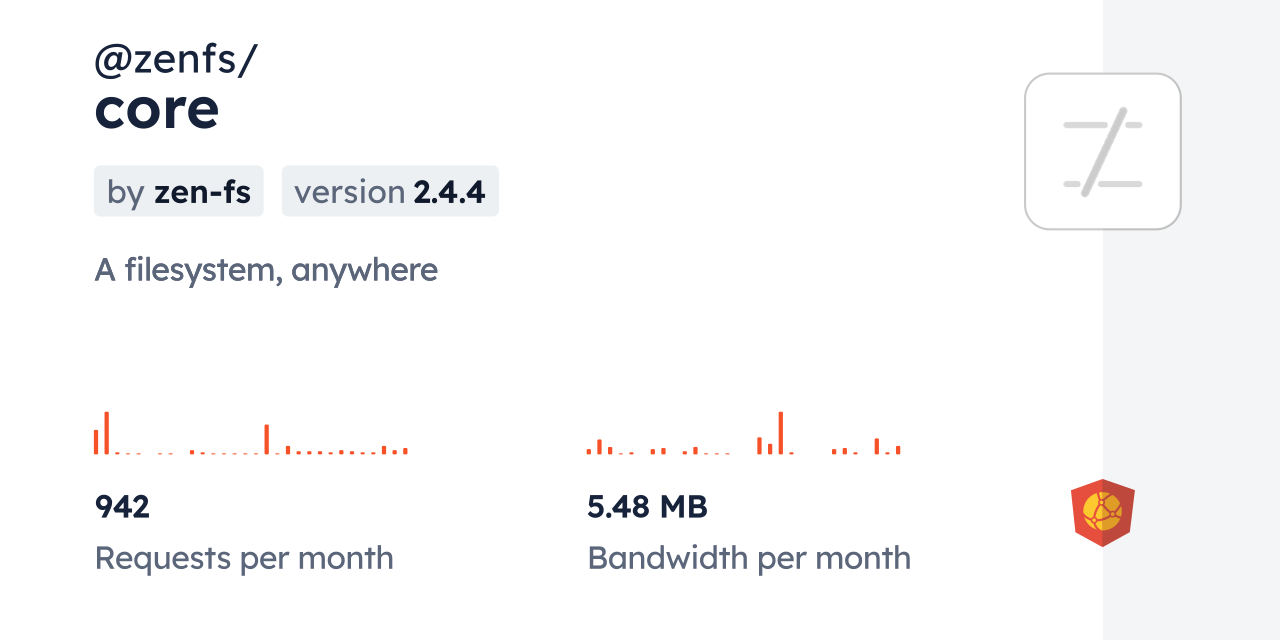The height and width of the screenshot is (640, 1280).
Task: Click the last bar of the requests chart
Action: coord(405,451)
